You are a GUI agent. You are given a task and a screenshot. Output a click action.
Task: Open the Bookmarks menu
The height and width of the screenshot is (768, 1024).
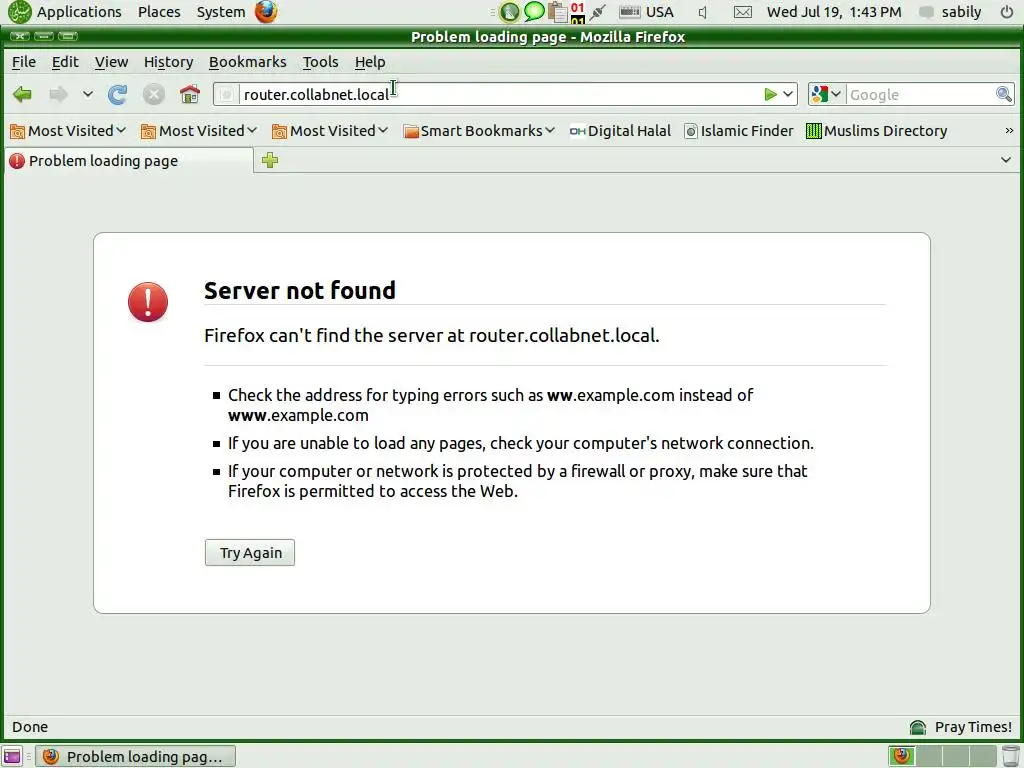[248, 62]
